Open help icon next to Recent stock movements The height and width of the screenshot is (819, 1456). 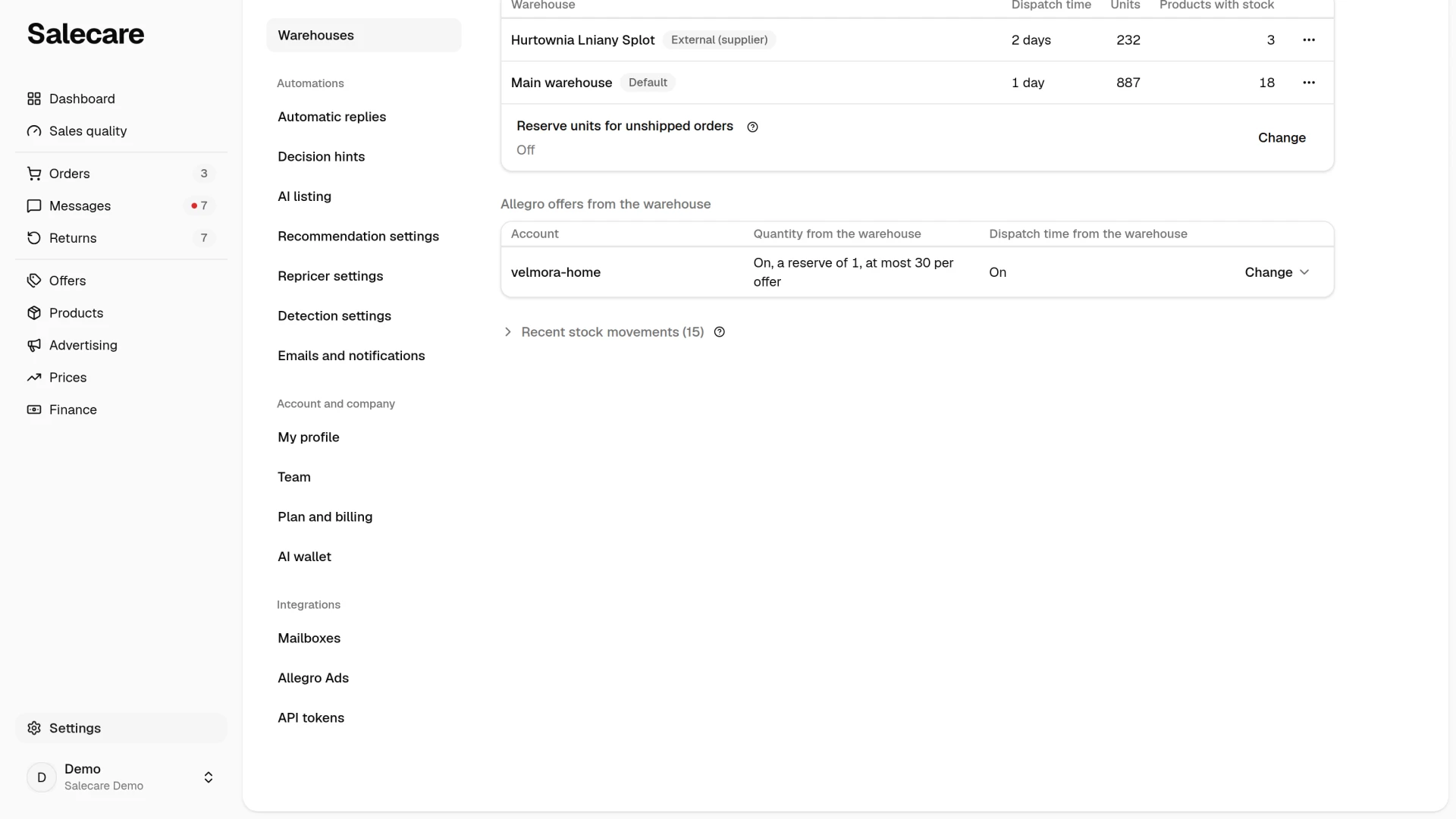(x=720, y=332)
